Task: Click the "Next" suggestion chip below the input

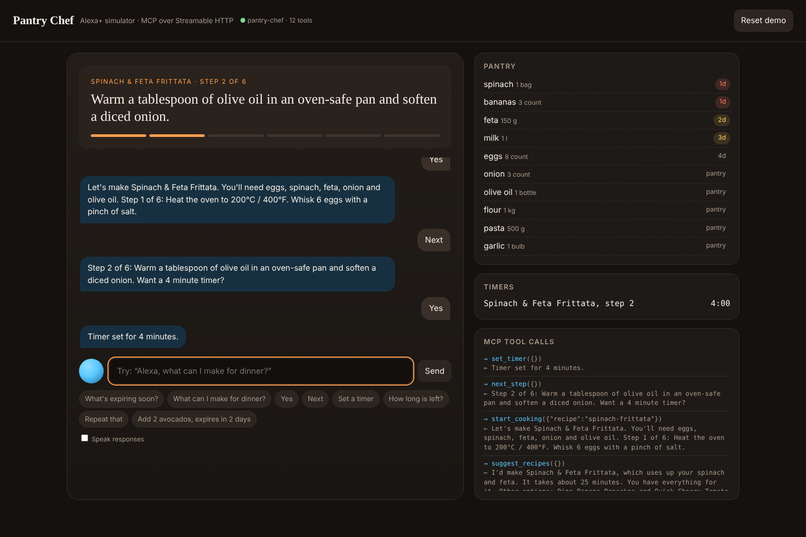Action: tap(315, 399)
